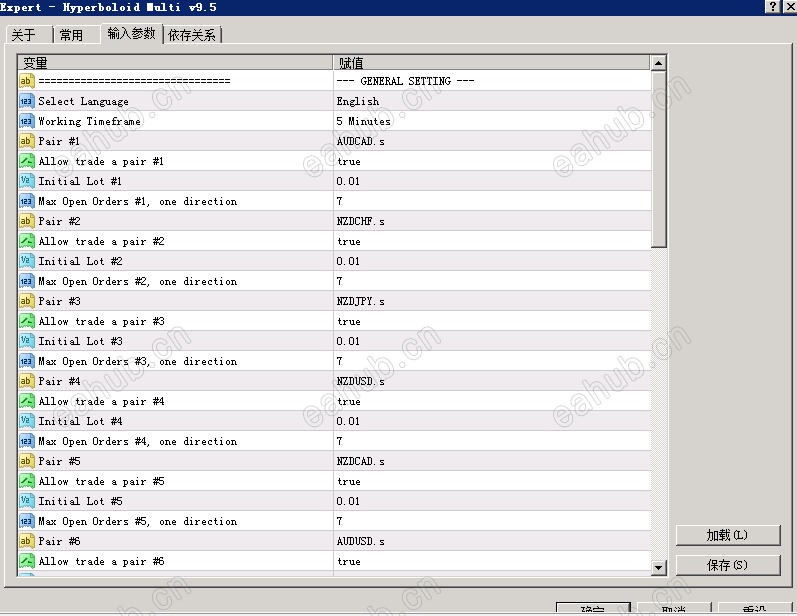Click the 7 value for Max Open Orders #4

pos(492,441)
